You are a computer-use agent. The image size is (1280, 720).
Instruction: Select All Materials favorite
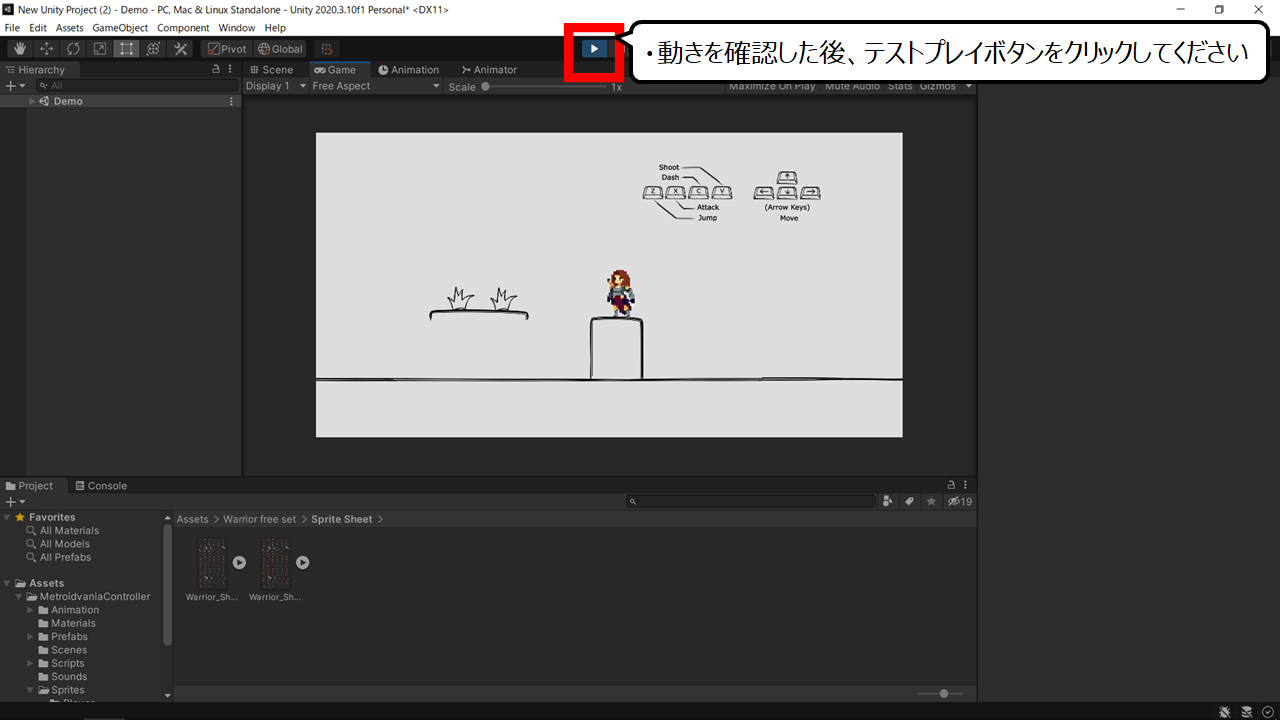point(69,531)
